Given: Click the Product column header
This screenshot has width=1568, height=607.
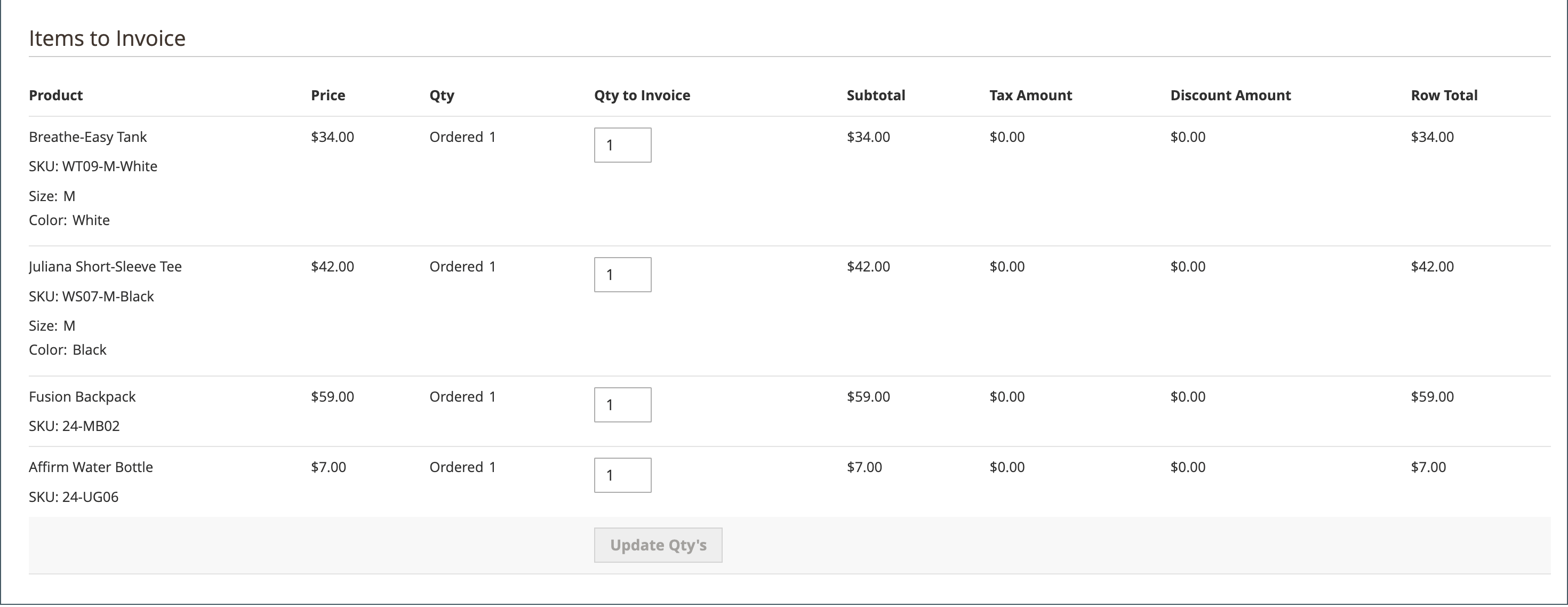Looking at the screenshot, I should click(55, 95).
